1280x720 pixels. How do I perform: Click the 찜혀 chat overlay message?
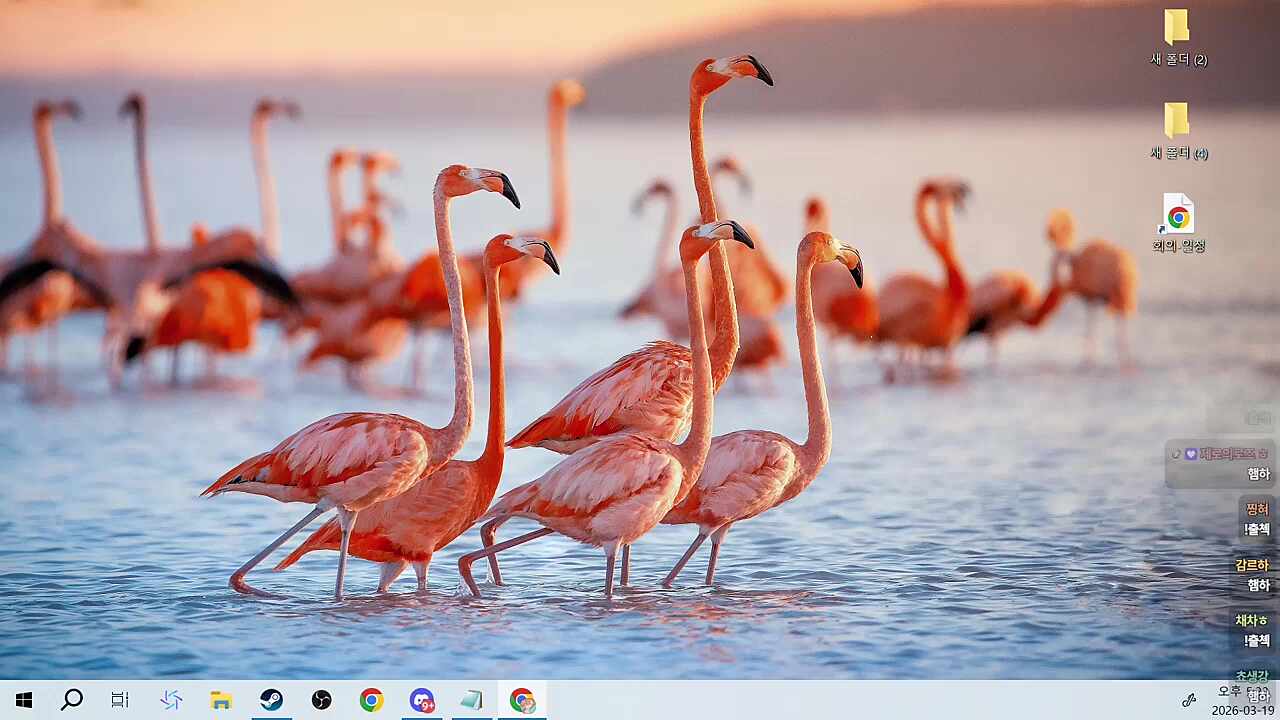click(x=1255, y=519)
